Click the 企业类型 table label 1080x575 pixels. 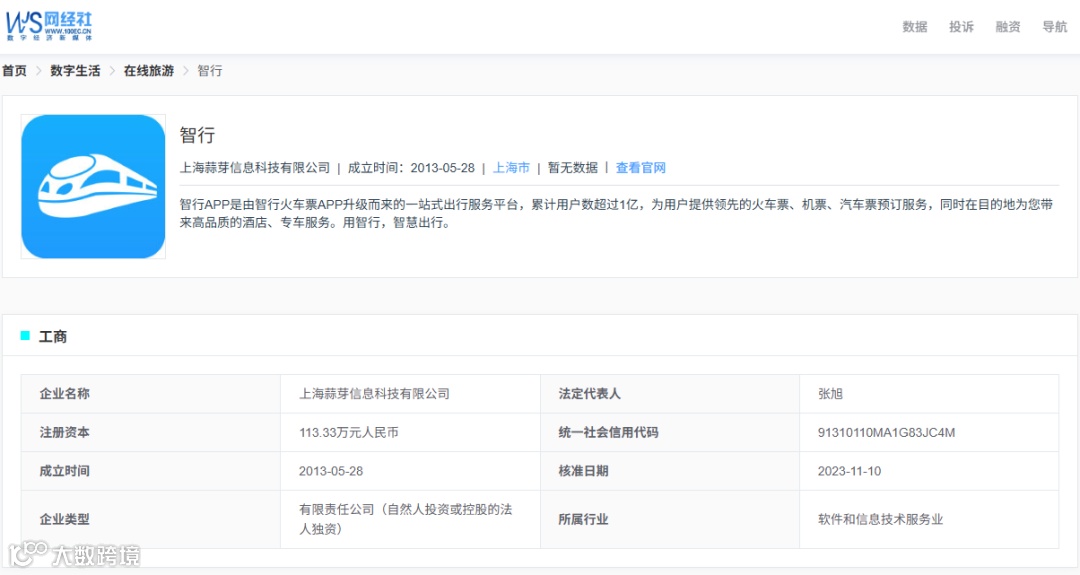[65, 519]
